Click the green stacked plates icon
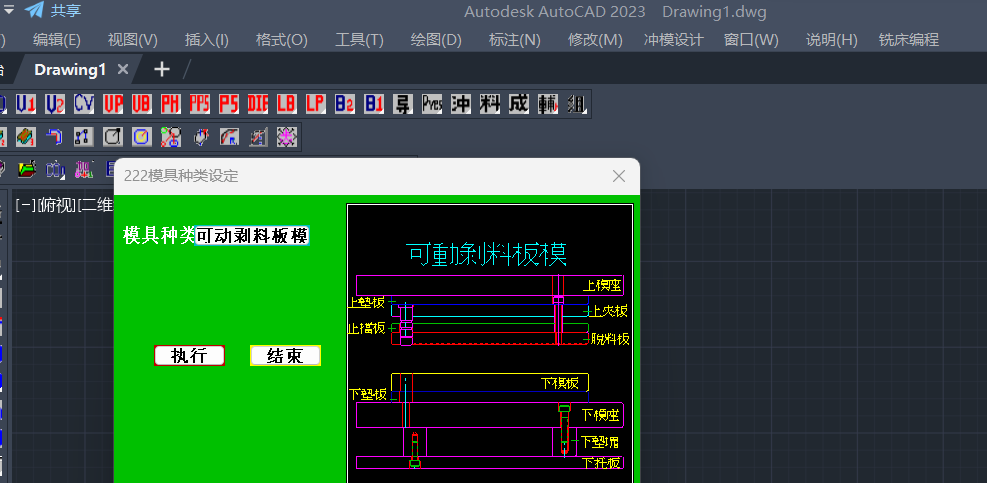This screenshot has width=987, height=483. (x=26, y=136)
